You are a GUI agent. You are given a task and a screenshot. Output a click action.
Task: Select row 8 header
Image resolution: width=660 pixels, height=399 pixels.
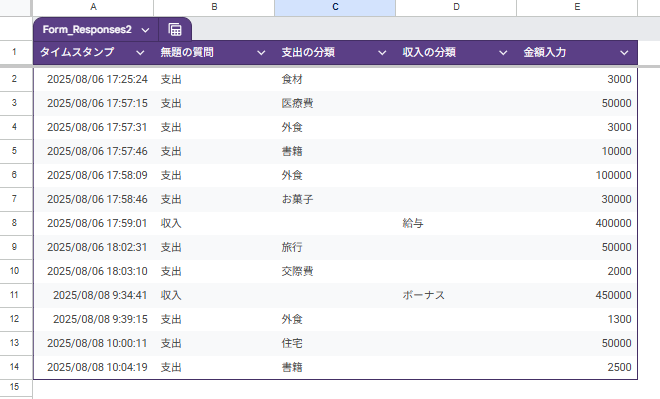15,223
